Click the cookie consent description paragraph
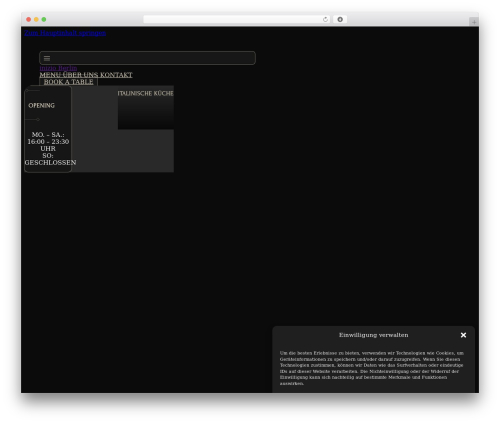The width and height of the screenshot is (500, 423). tap(372, 368)
